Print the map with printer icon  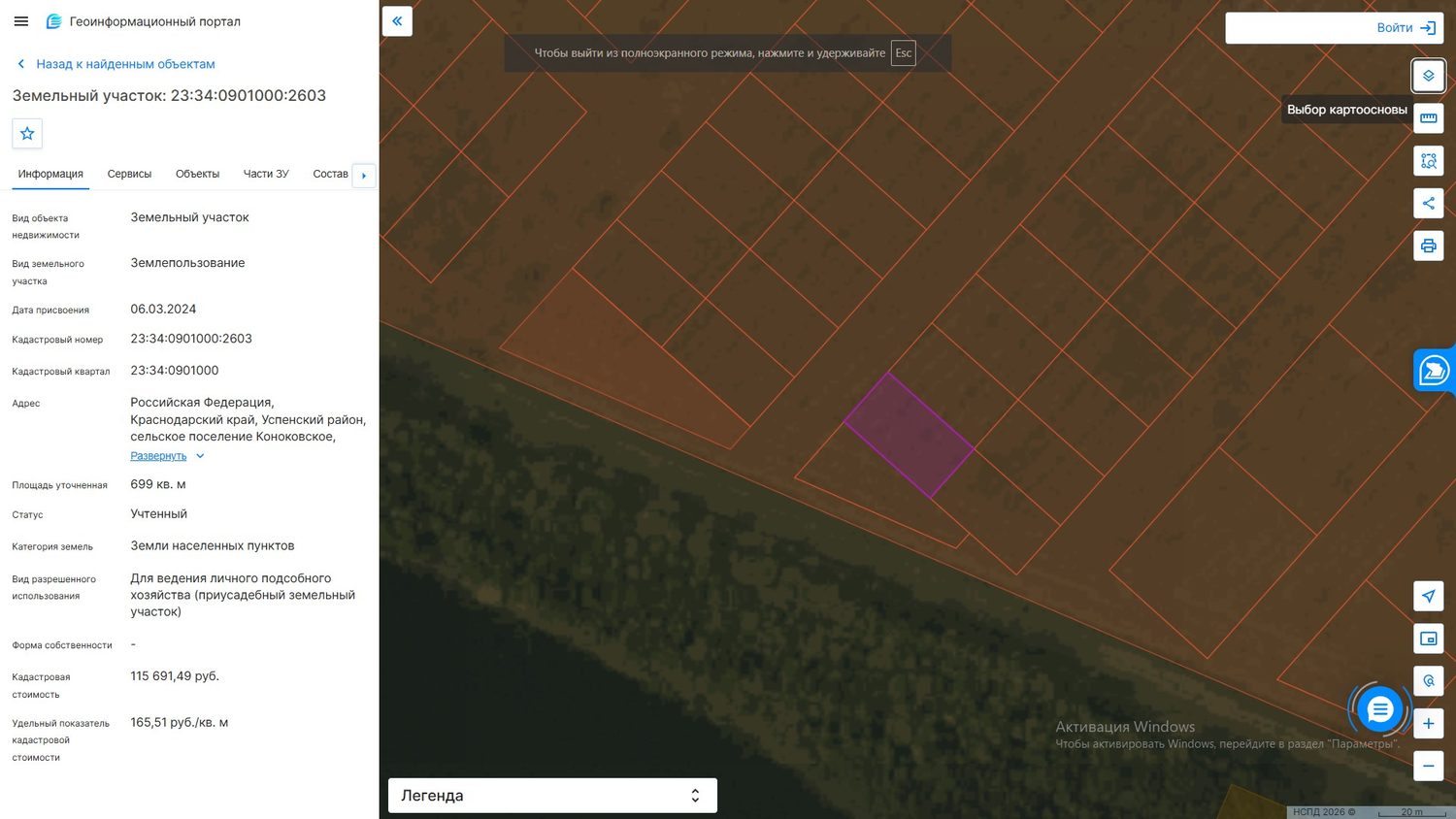pos(1428,246)
